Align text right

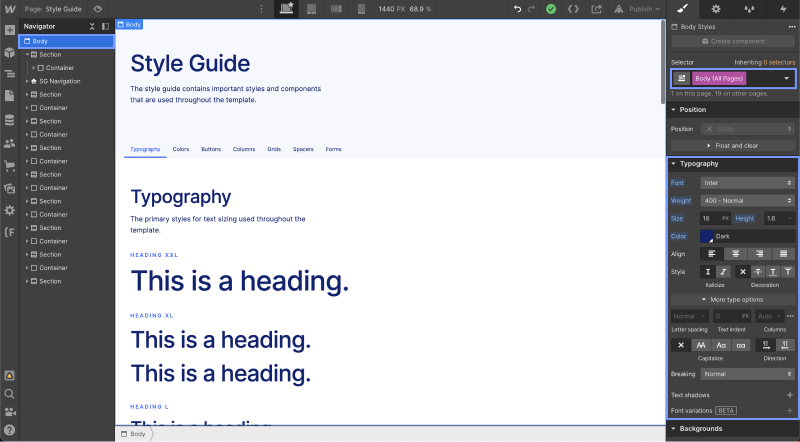pyautogui.click(x=759, y=254)
